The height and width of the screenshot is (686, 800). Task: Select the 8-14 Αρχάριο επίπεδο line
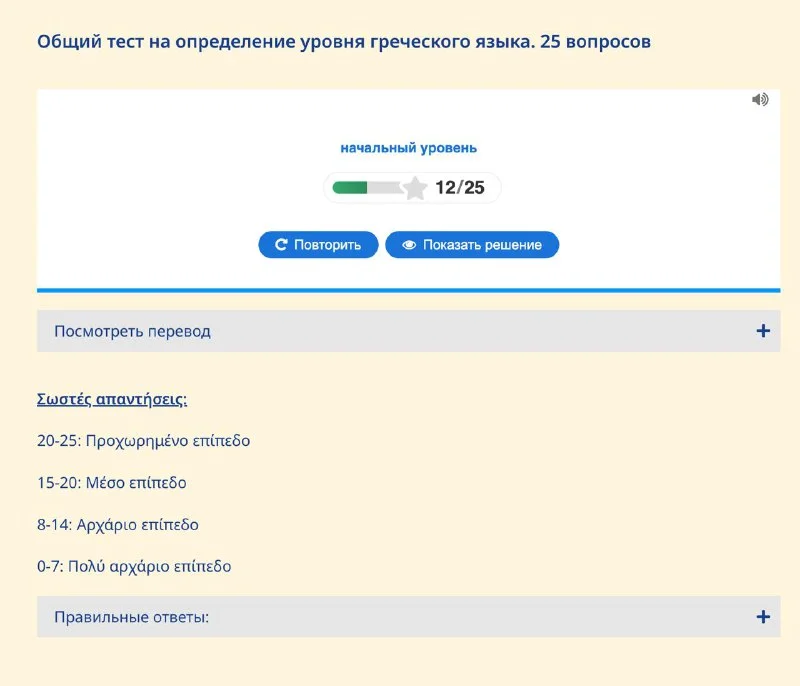tap(118, 524)
